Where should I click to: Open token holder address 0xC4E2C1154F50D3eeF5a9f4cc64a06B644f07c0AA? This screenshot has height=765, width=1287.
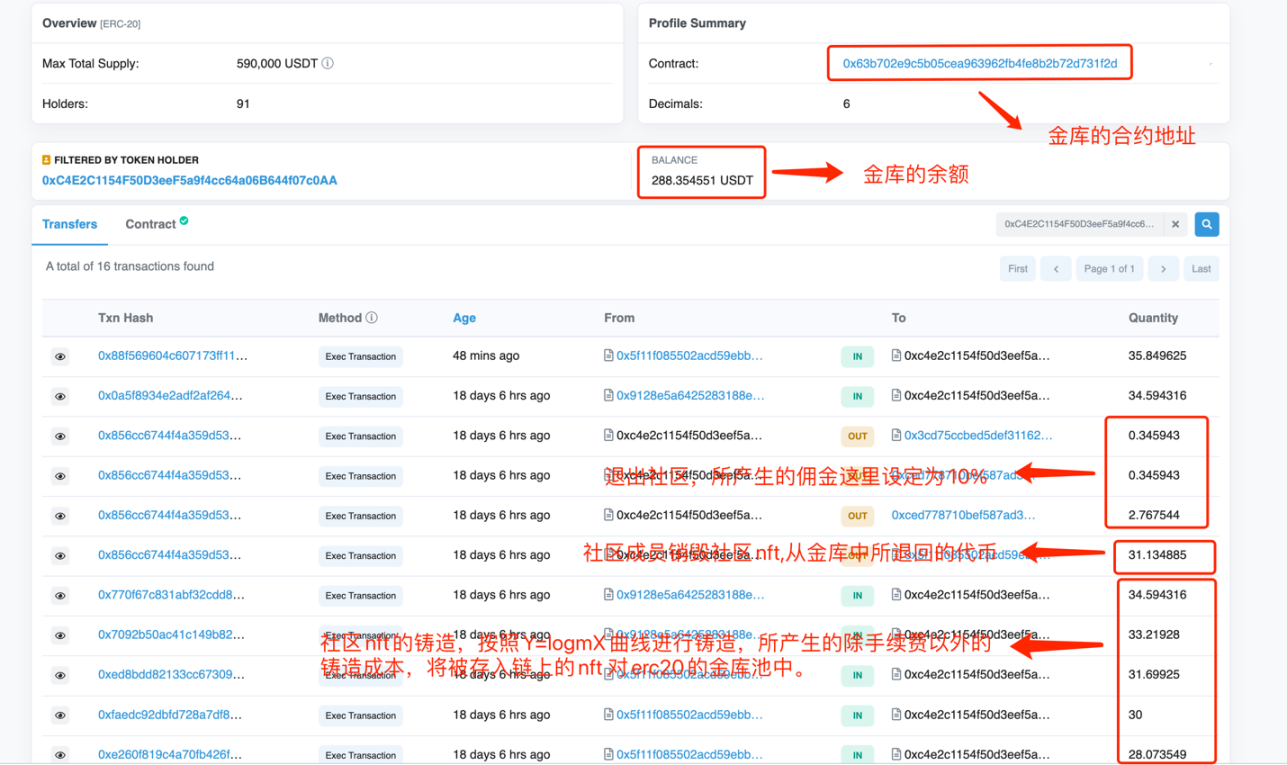click(189, 181)
